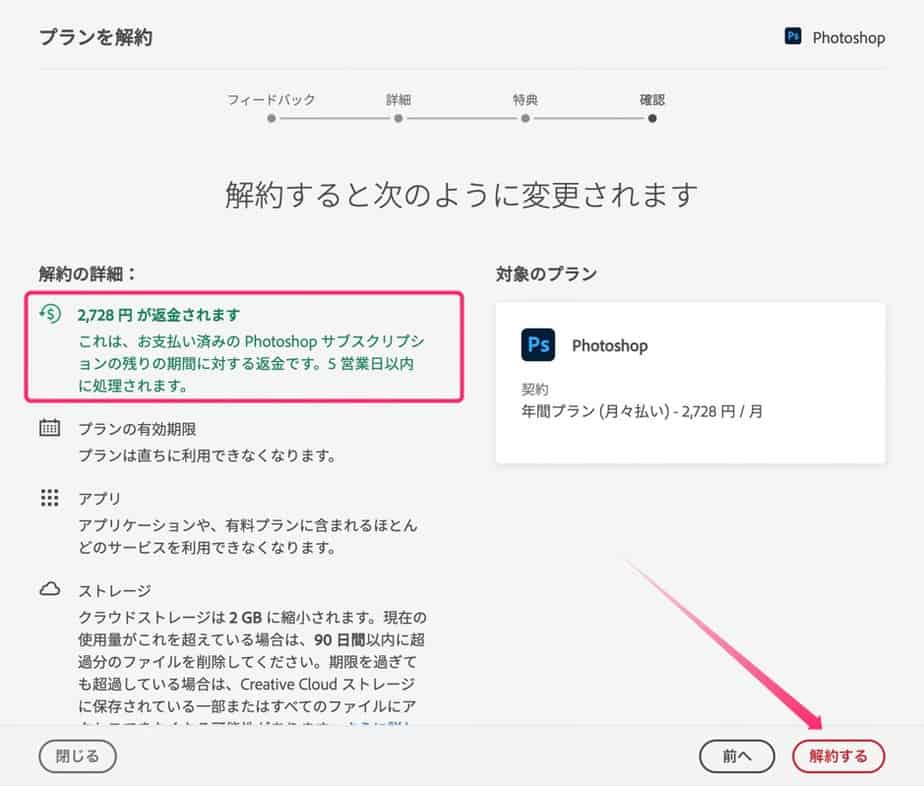Viewport: 924px width, 786px height.
Task: Go to the 詳細 step label
Action: [398, 100]
